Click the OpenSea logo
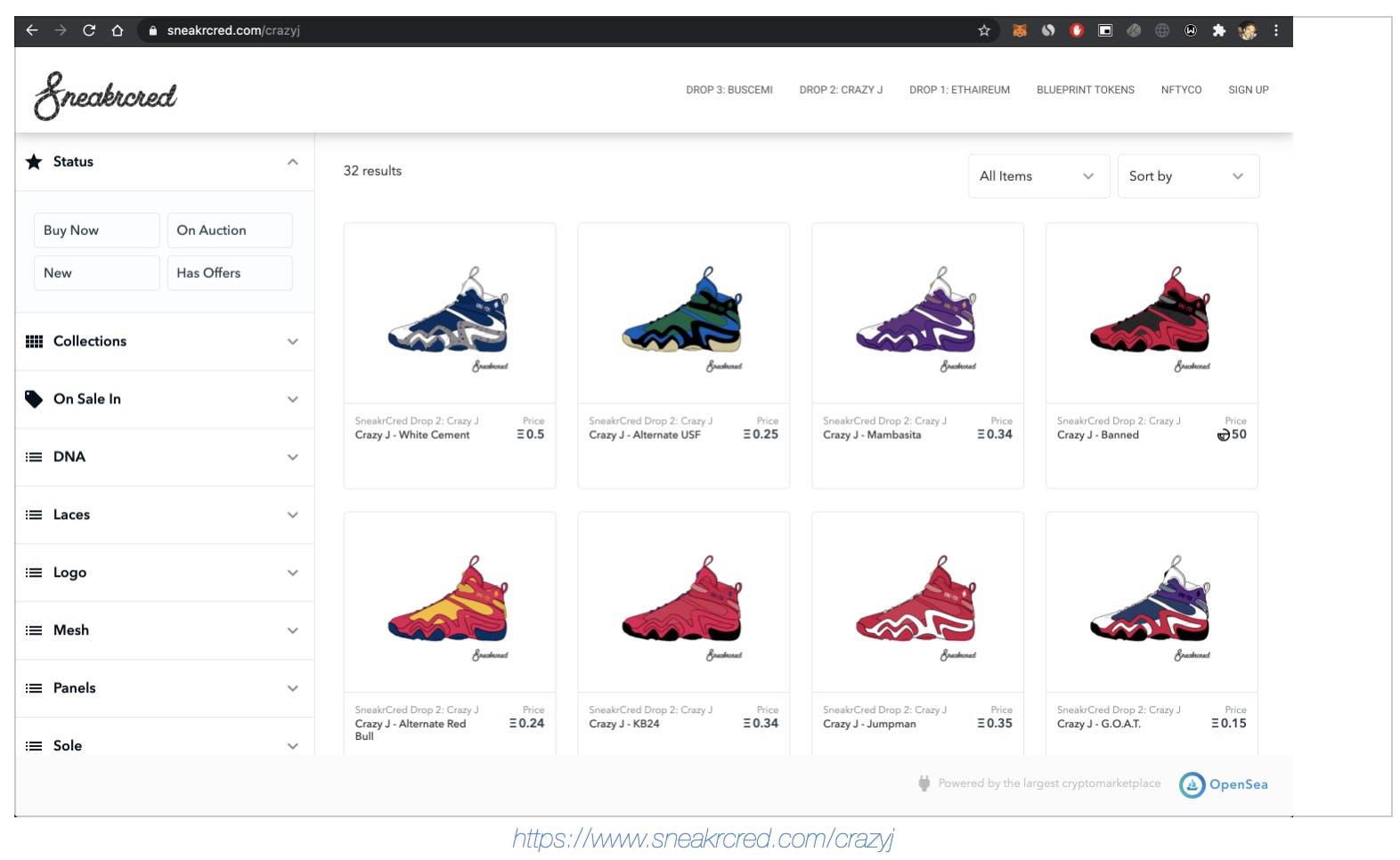The height and width of the screenshot is (860, 1400). pyautogui.click(x=1224, y=784)
